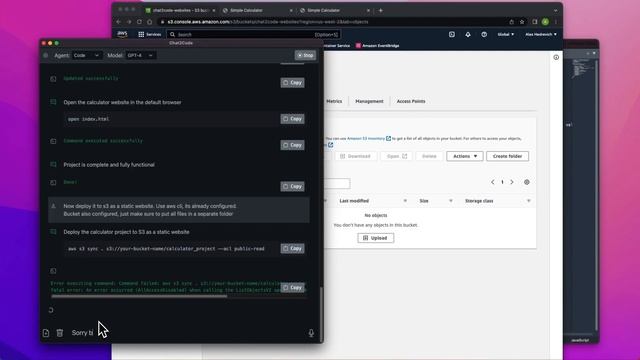
Task: Open the Access Points tab
Action: [x=411, y=101]
